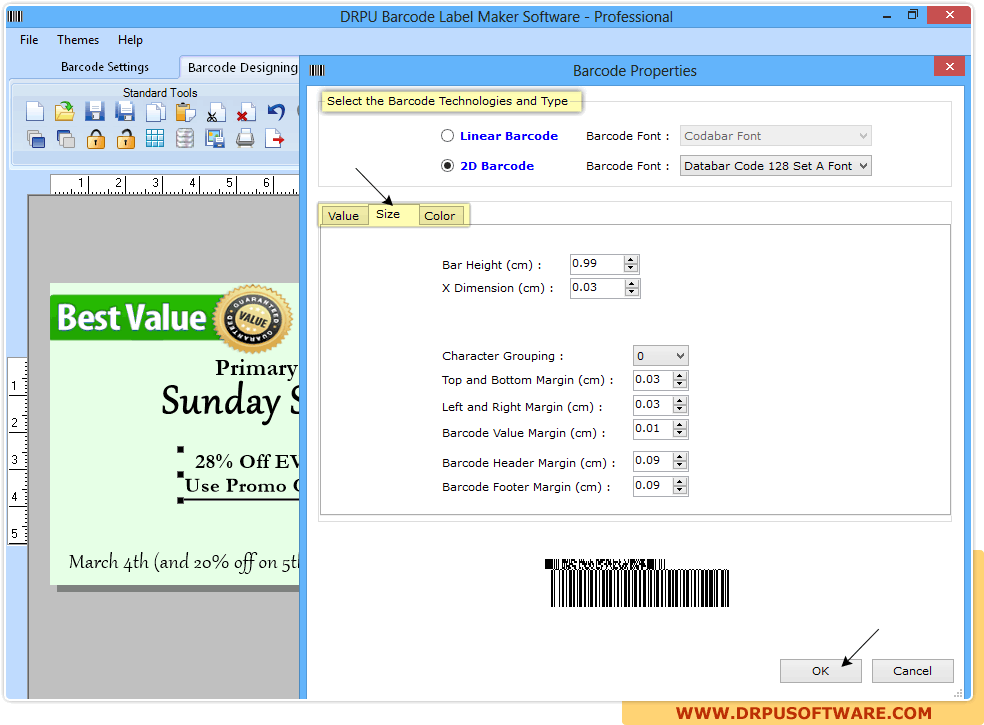984x725 pixels.
Task: Switch to the Barcode Designing tab
Action: (x=242, y=67)
